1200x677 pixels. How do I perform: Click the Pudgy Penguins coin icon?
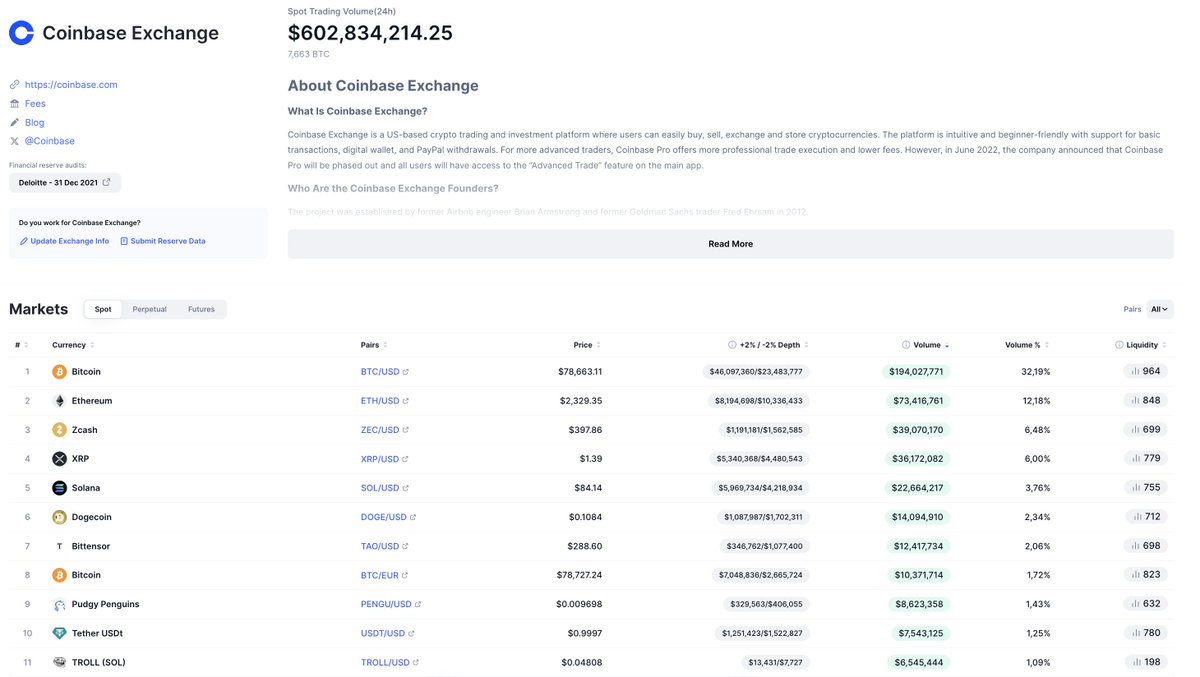click(59, 605)
